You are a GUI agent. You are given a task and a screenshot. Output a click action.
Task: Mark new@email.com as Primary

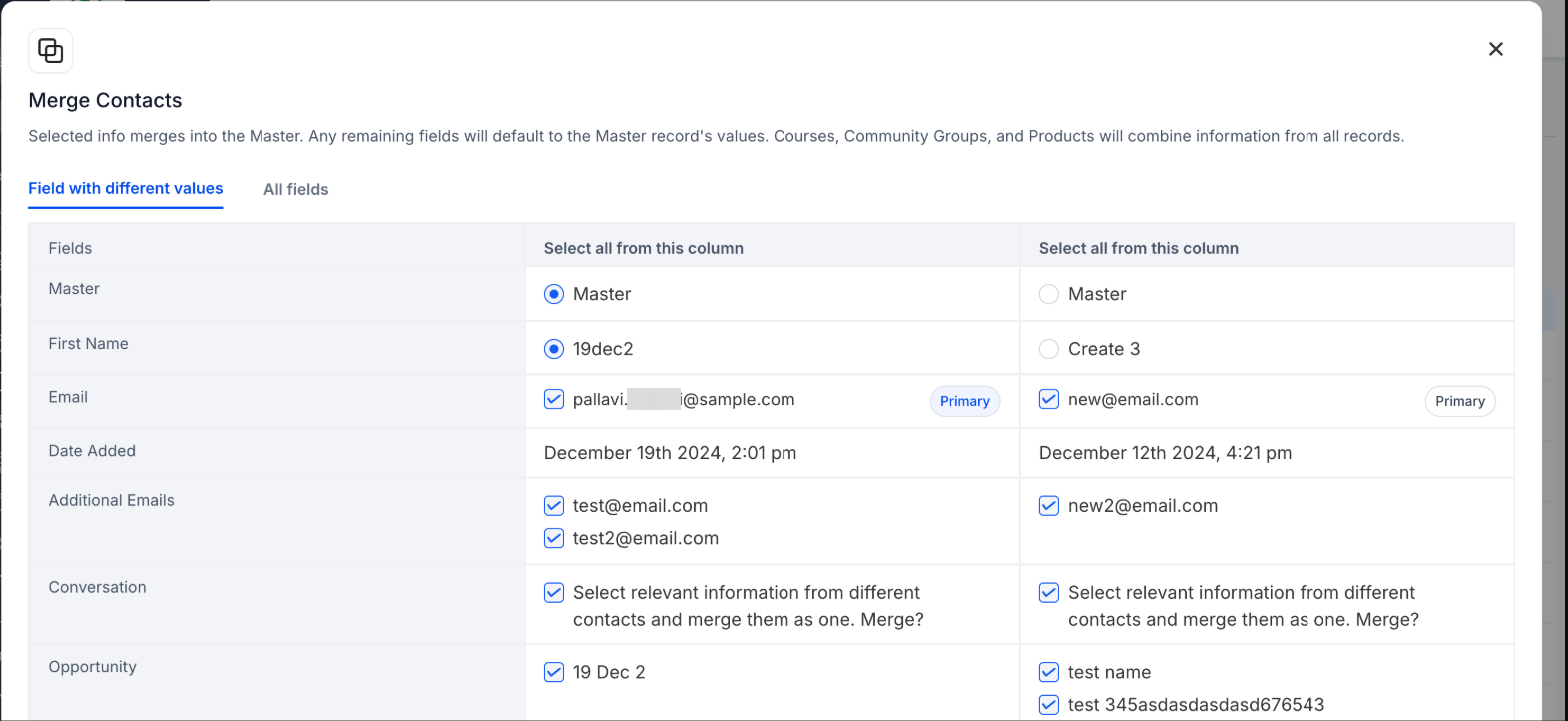[x=1459, y=401]
